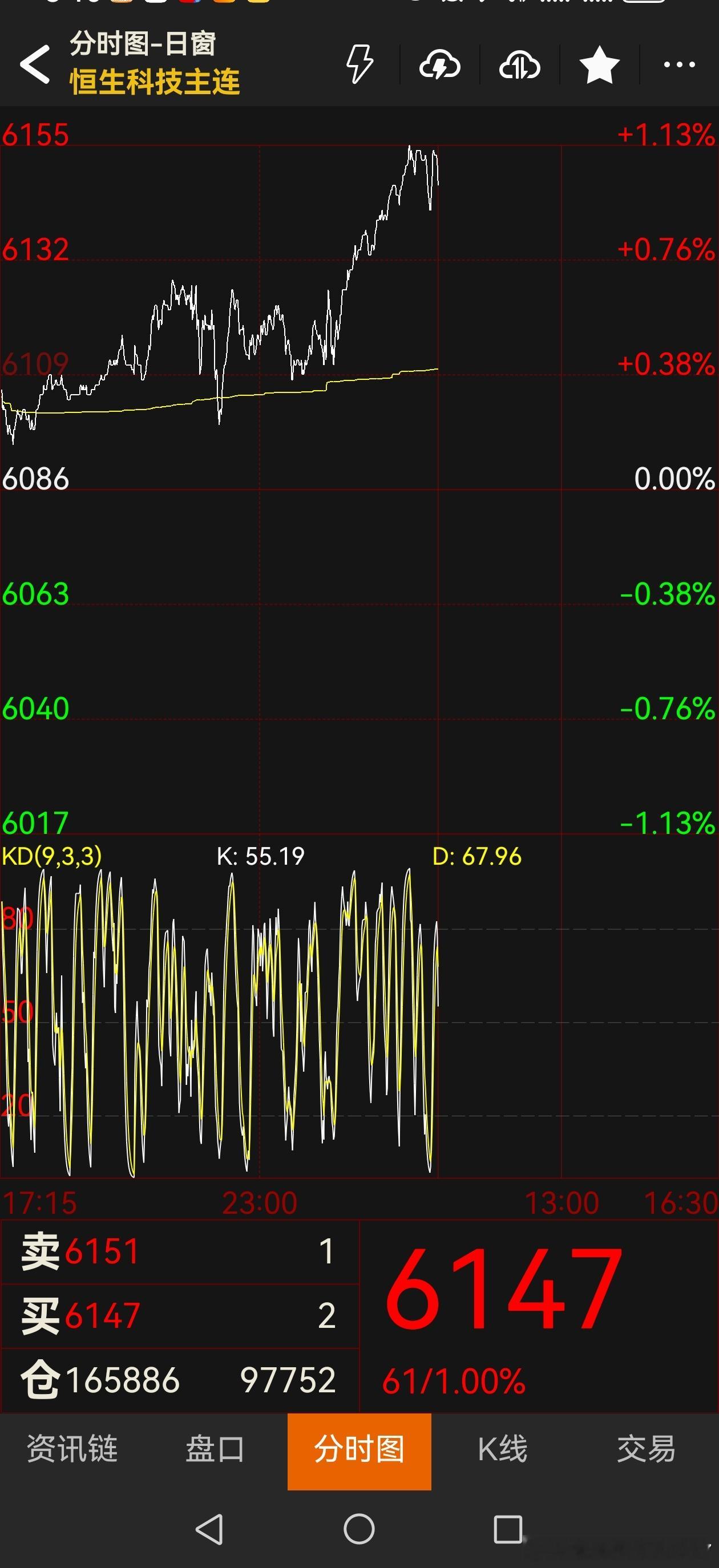Tap the 6063 price axis label
The image size is (719, 1568).
point(35,593)
